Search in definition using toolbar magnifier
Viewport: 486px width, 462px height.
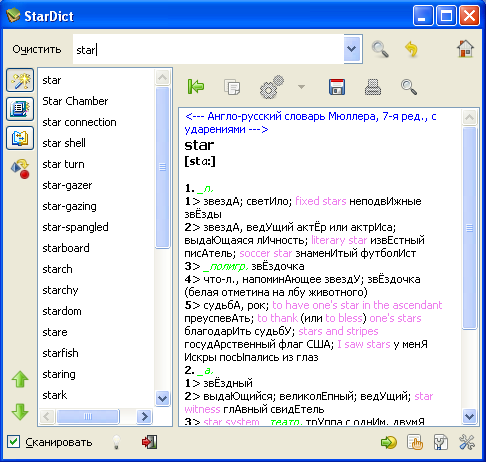(x=409, y=87)
